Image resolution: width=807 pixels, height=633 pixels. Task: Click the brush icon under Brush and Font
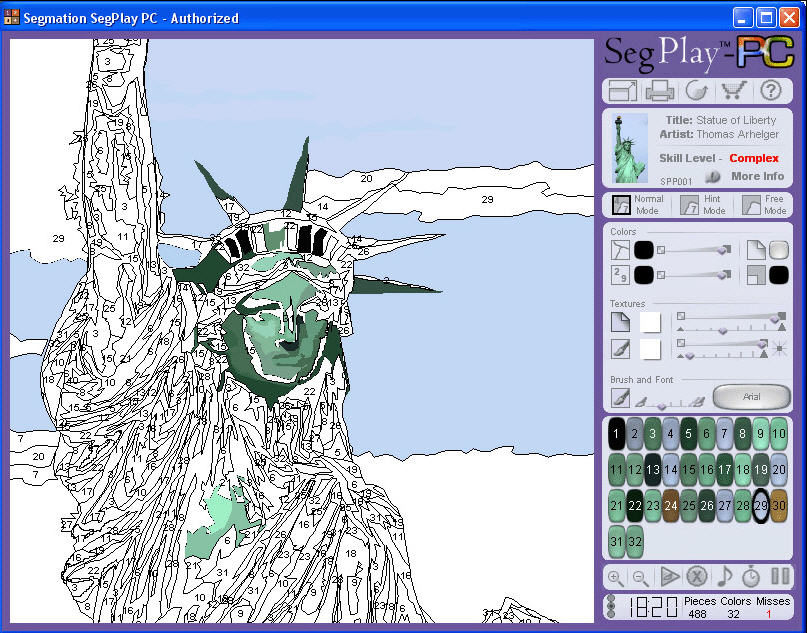(620, 397)
